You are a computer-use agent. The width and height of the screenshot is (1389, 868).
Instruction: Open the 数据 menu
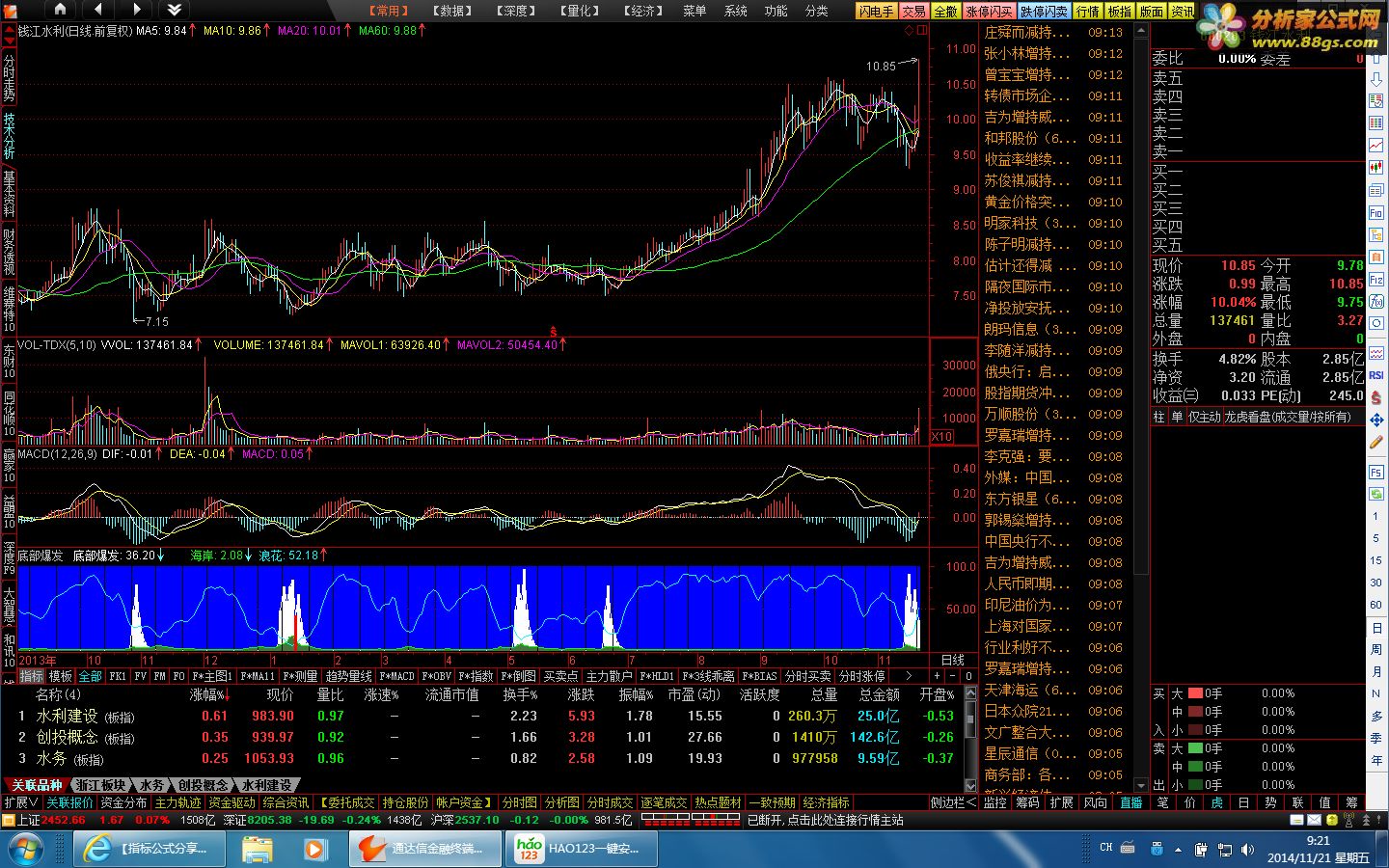tap(452, 11)
